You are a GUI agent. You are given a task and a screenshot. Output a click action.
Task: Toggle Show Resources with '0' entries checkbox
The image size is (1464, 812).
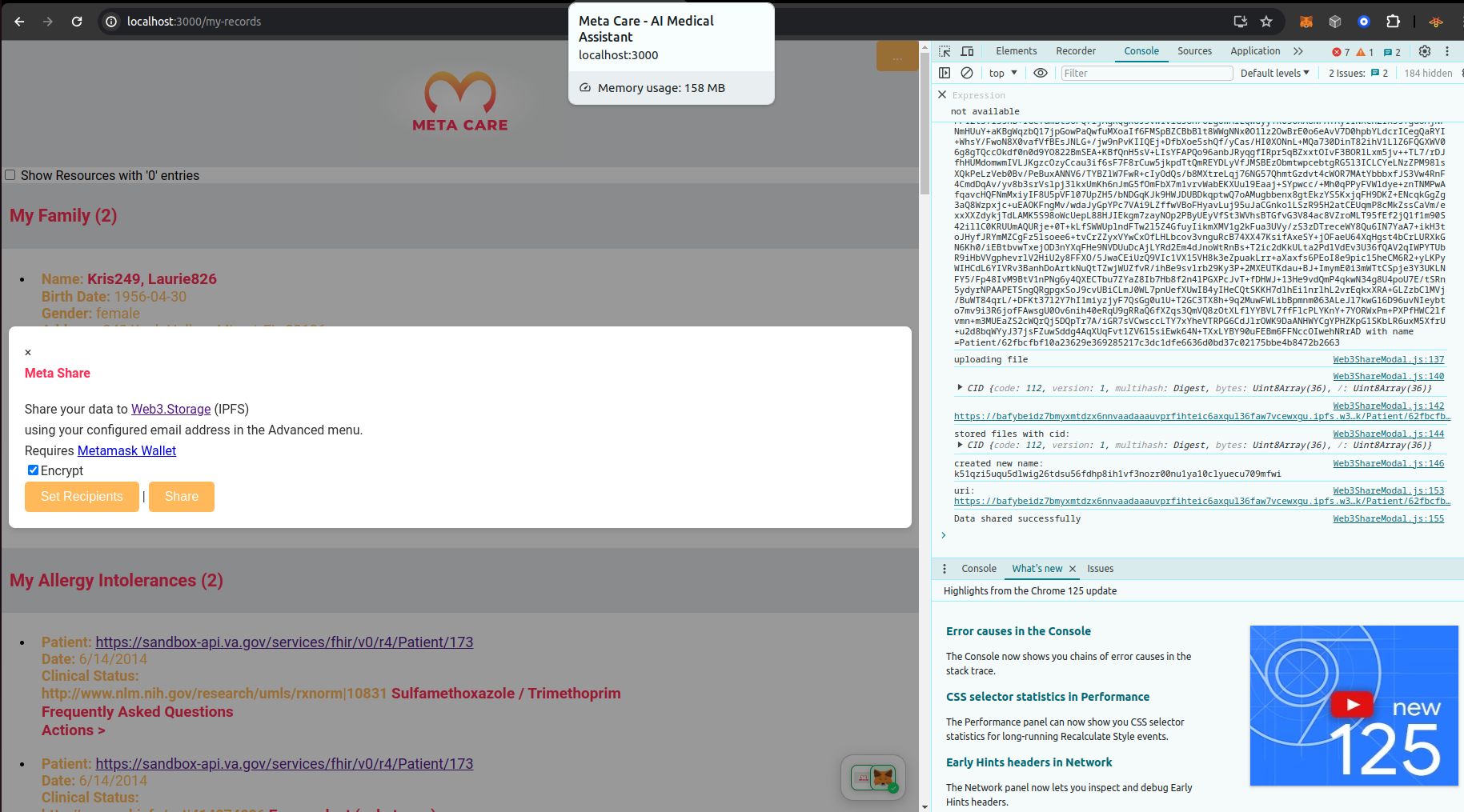(10, 175)
